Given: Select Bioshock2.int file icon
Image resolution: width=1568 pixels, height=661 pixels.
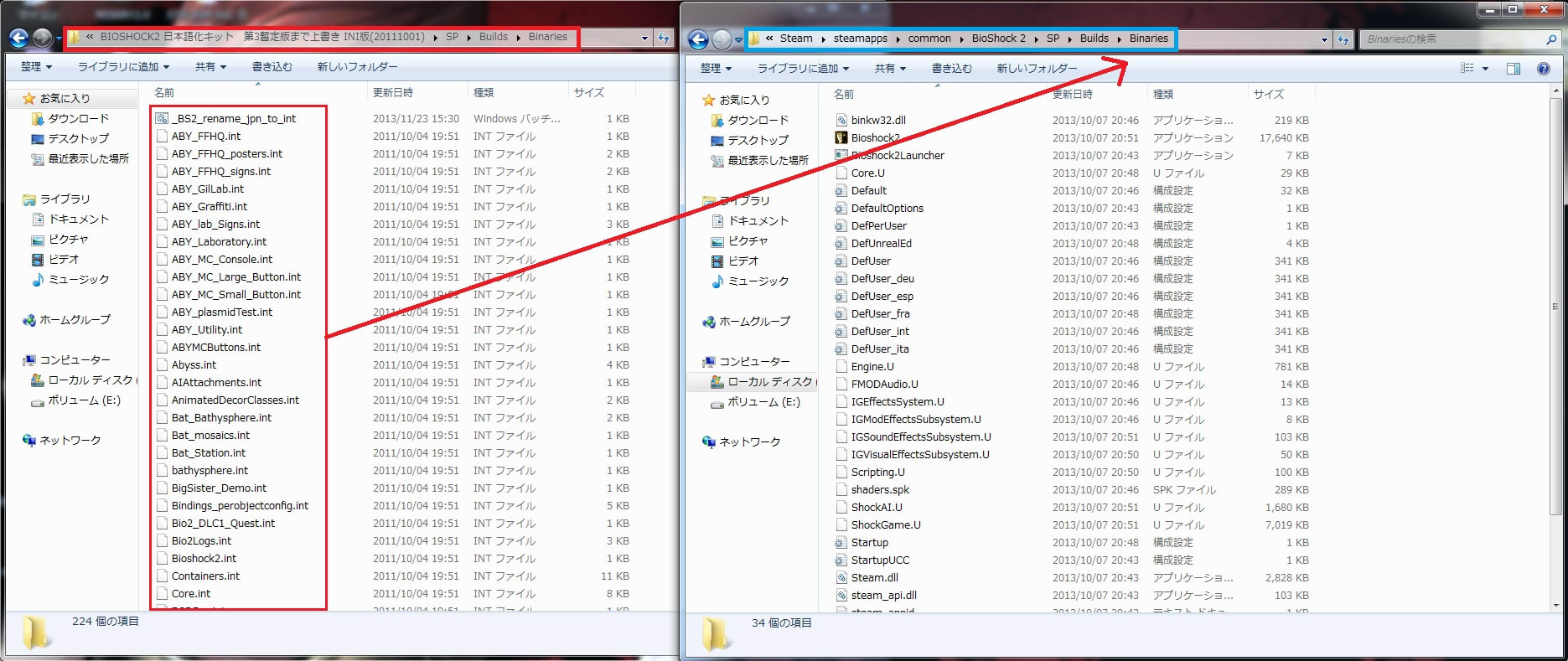Looking at the screenshot, I should pos(162,559).
